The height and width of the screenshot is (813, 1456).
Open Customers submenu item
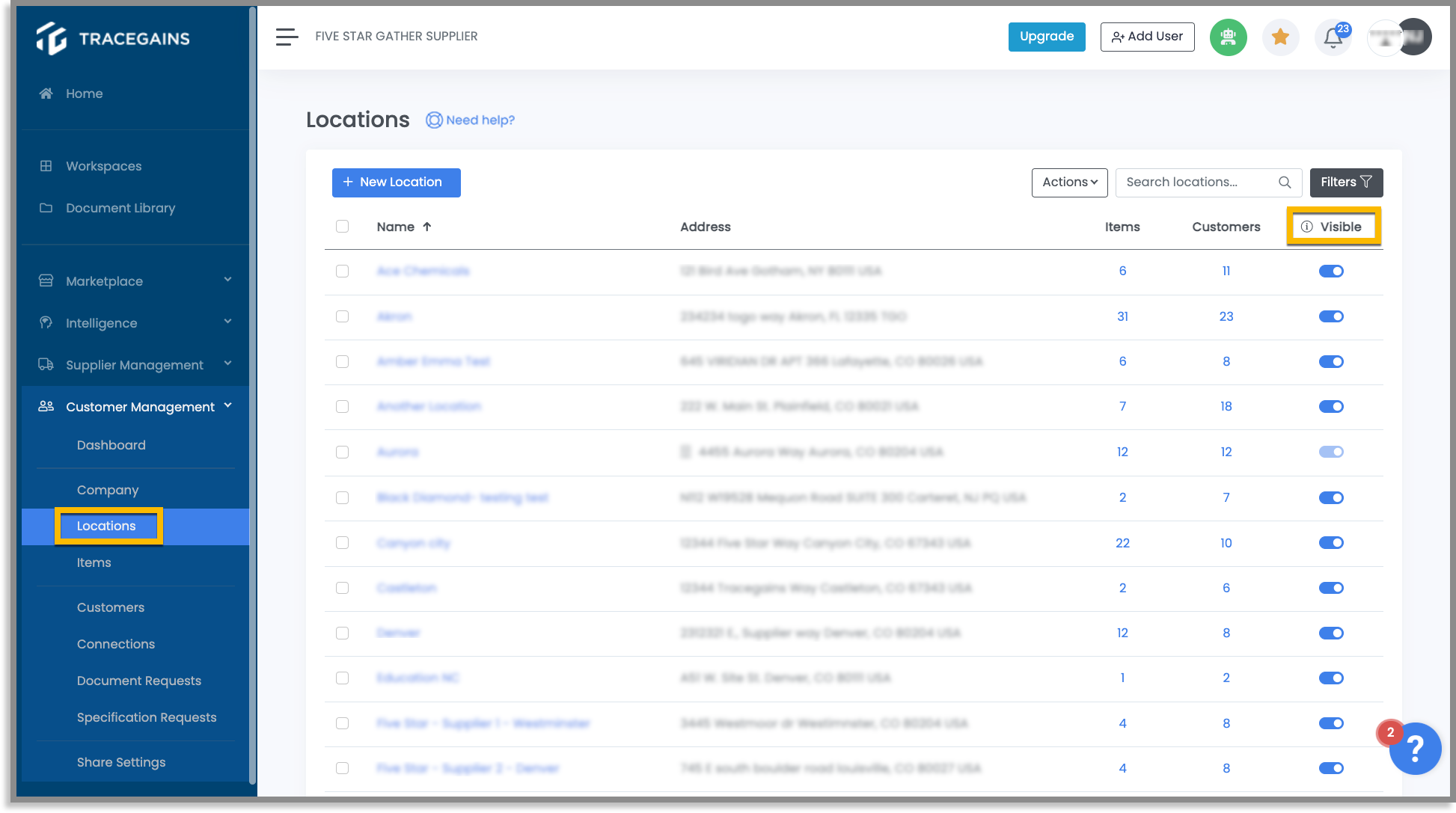(x=110, y=608)
